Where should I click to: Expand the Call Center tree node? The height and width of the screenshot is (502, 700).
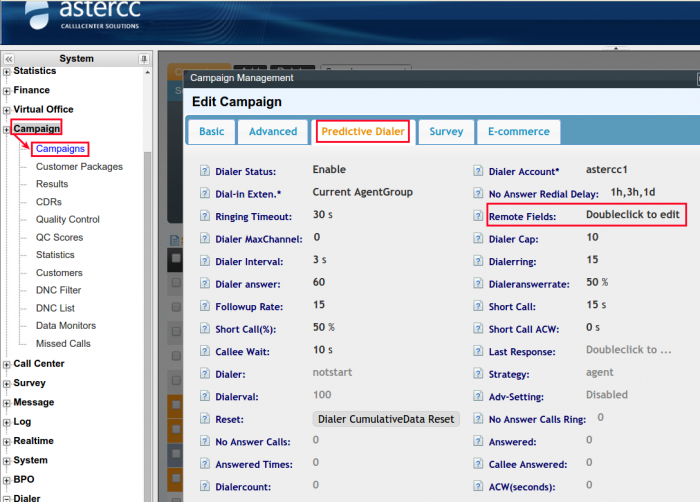[7, 365]
